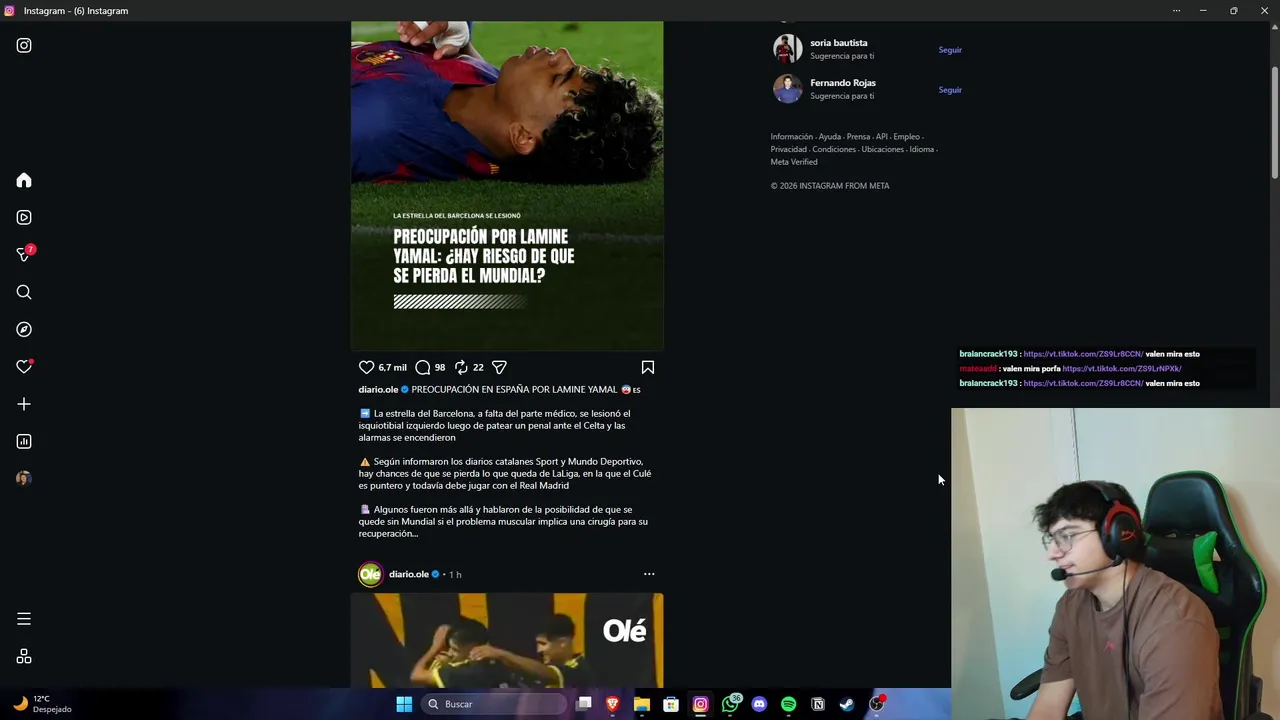
Task: Click the Ubicaciones footer link
Action: (883, 149)
